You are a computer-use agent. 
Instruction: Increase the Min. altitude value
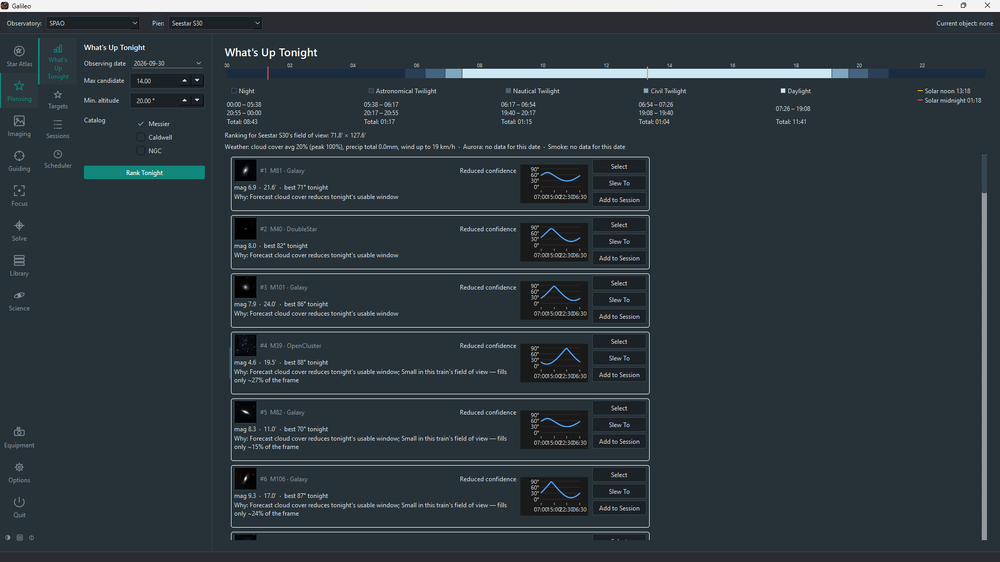pos(184,100)
